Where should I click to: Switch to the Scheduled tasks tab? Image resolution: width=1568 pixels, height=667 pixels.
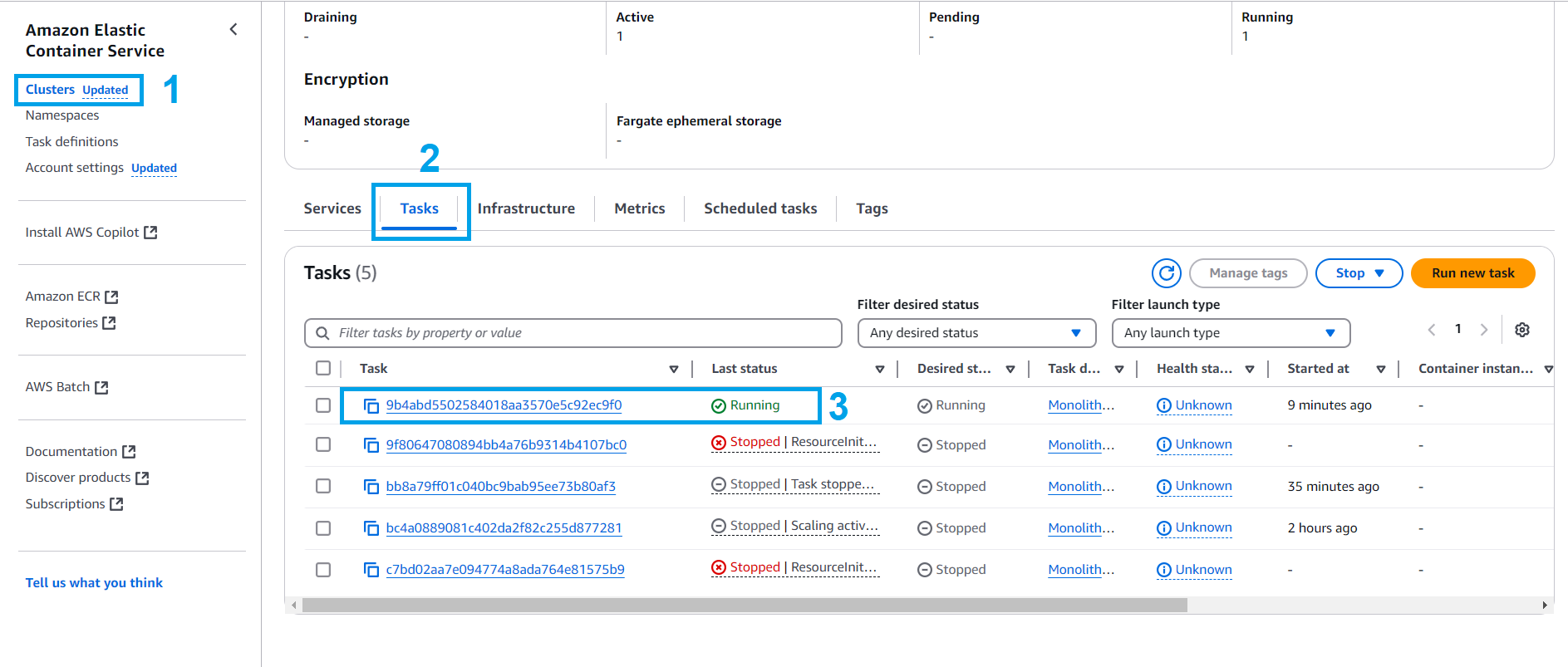point(760,208)
